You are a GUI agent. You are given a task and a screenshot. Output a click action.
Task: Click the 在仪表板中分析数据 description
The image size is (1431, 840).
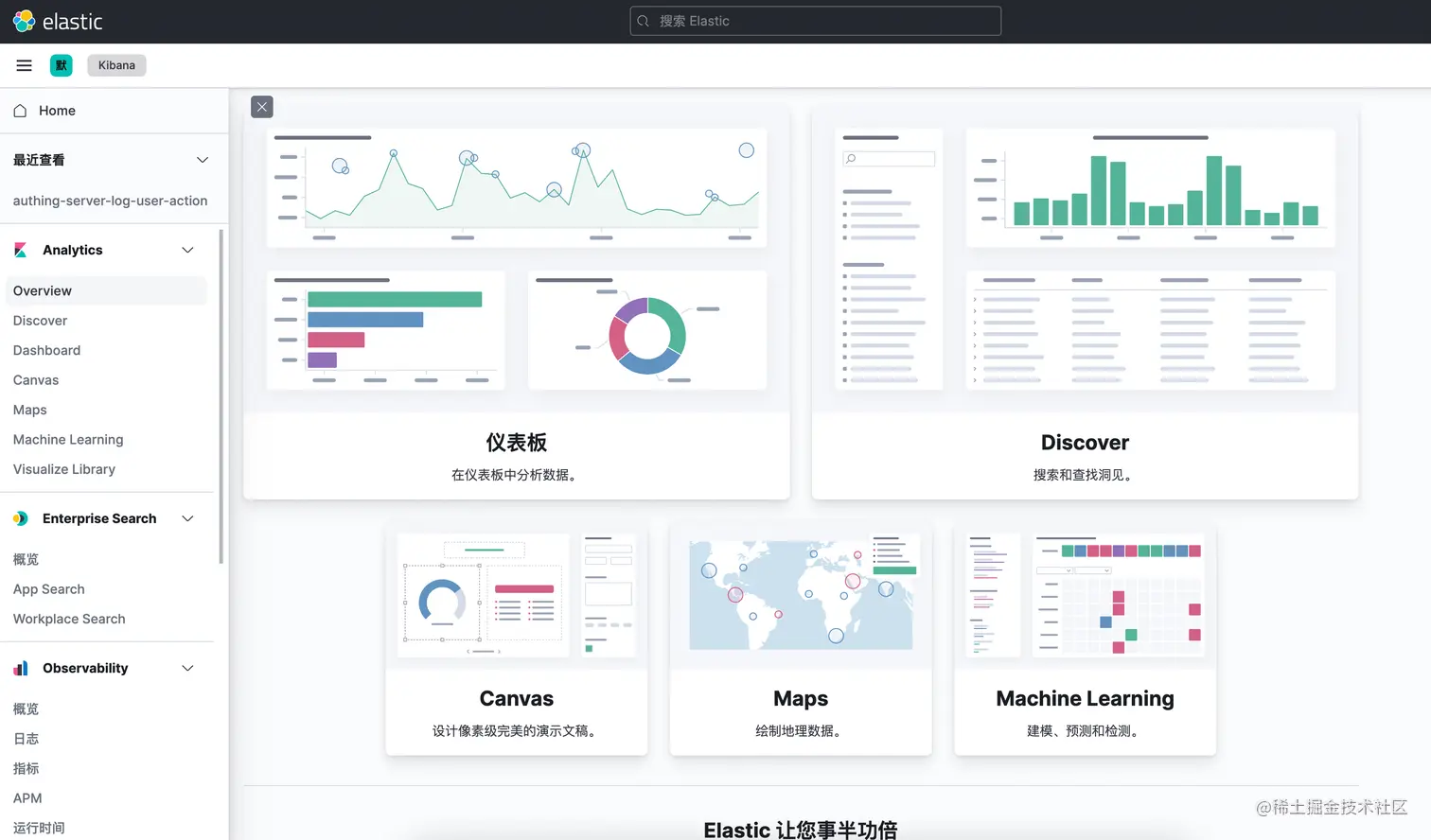(517, 475)
